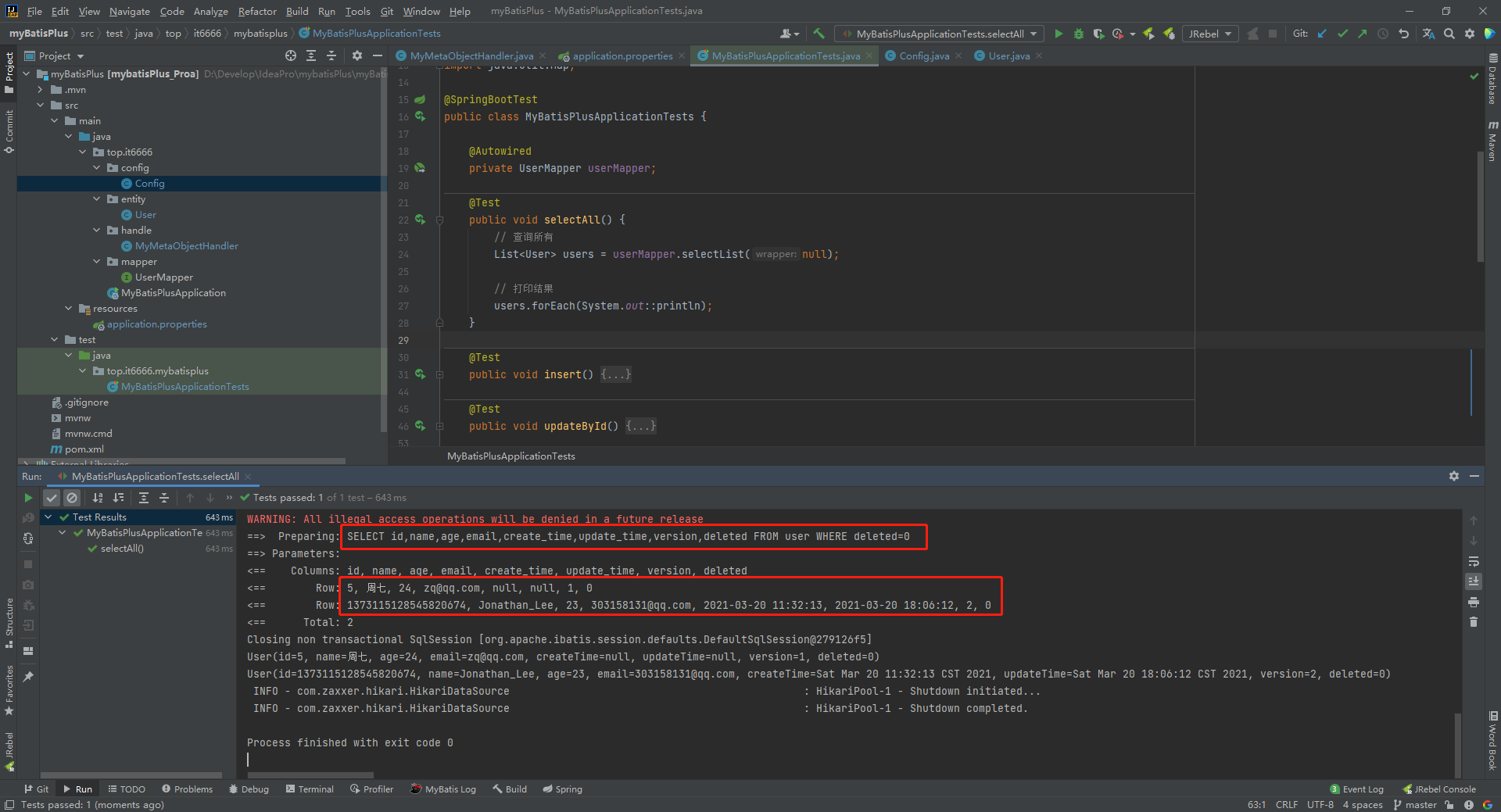
Task: Open JRebel dropdown in toolbar
Action: click(x=1209, y=34)
